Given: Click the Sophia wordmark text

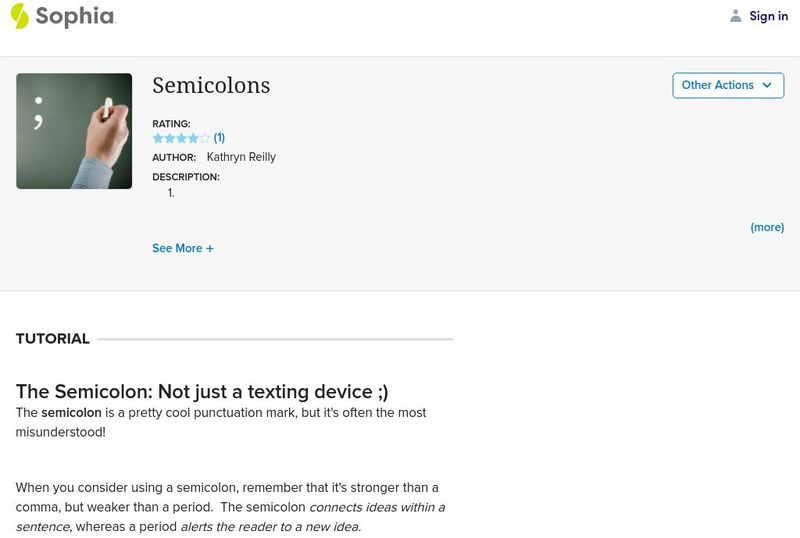Looking at the screenshot, I should pyautogui.click(x=75, y=16).
